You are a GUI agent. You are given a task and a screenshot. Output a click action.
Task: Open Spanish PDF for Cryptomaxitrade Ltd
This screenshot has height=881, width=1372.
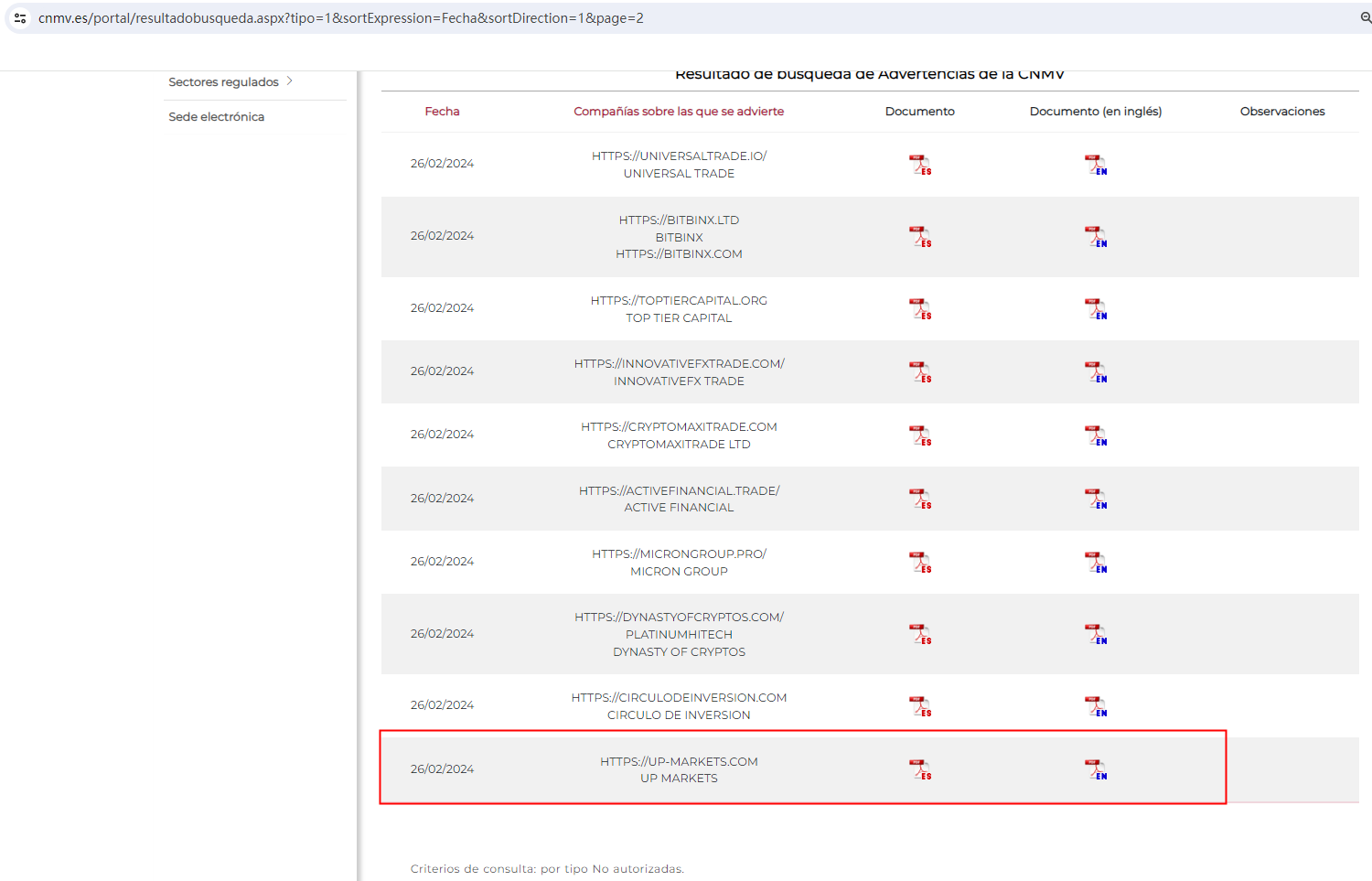coord(920,435)
